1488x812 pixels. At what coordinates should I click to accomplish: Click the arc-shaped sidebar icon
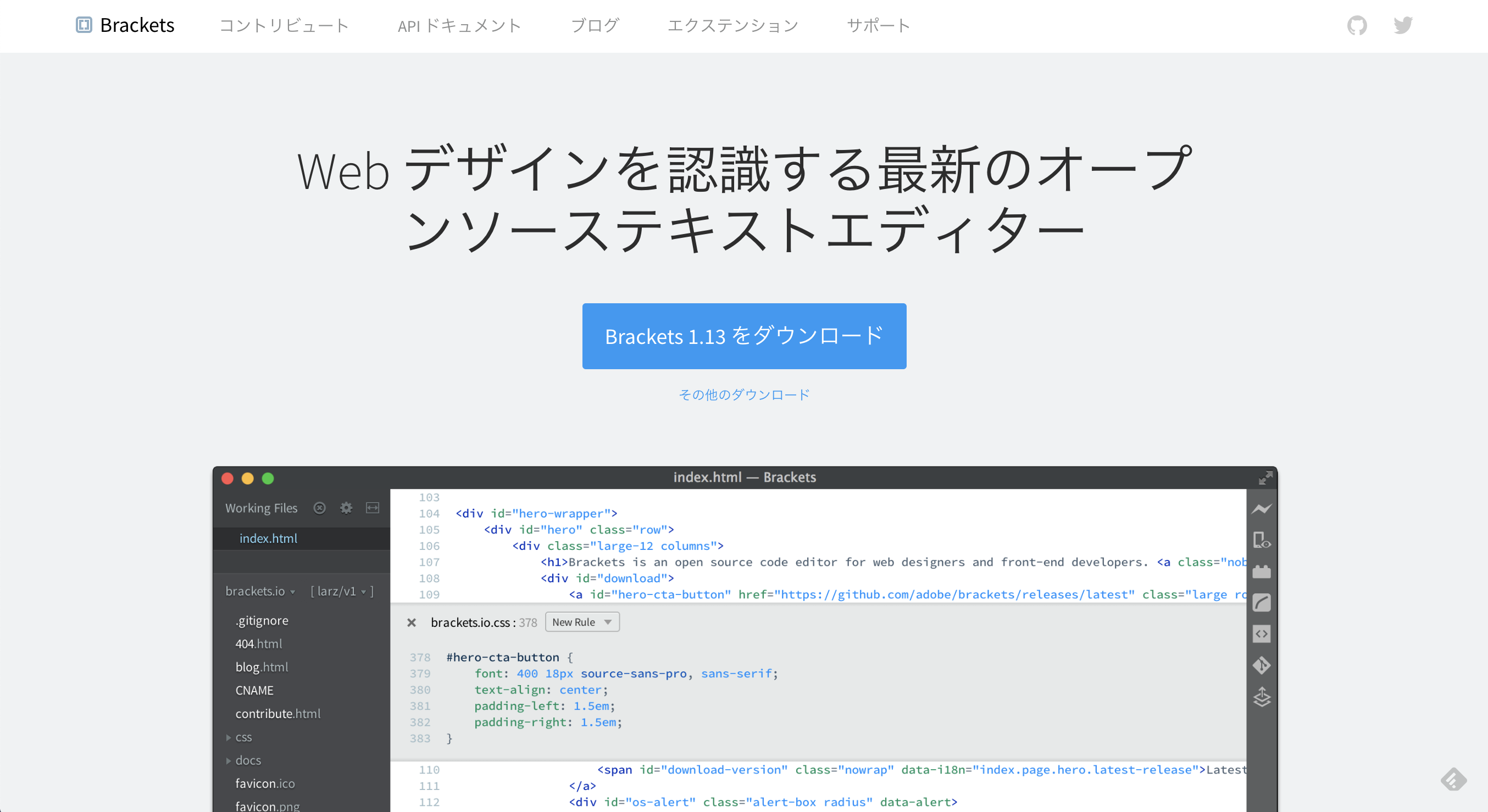pyautogui.click(x=1262, y=602)
